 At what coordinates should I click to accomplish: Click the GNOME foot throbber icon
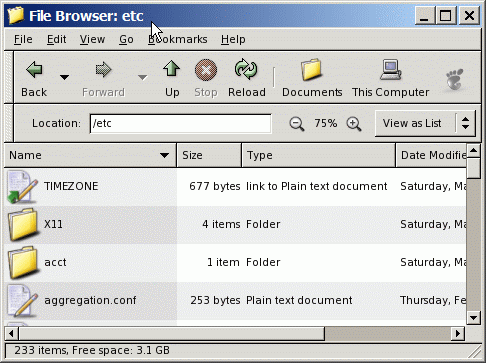tap(455, 79)
